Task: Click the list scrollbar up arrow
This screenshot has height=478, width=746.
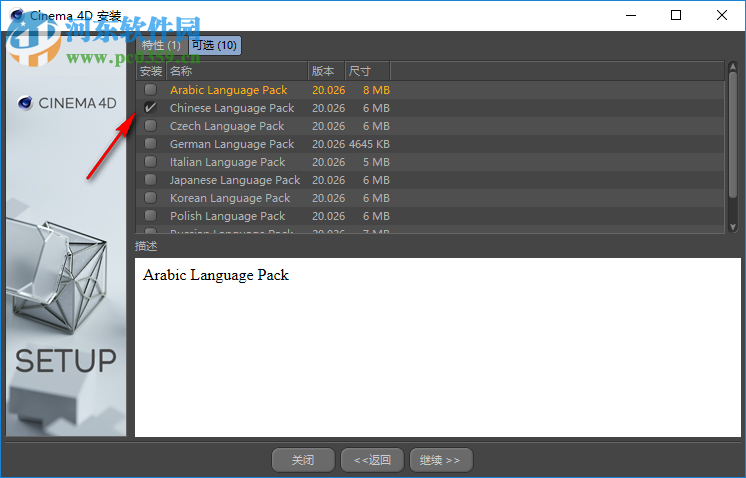Action: (x=733, y=66)
